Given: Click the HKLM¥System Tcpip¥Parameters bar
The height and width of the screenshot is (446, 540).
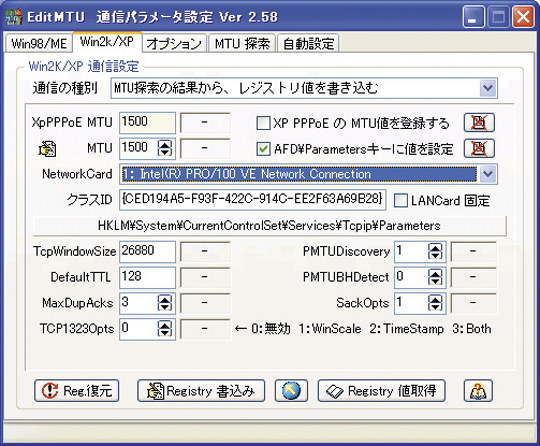Looking at the screenshot, I should (270, 226).
